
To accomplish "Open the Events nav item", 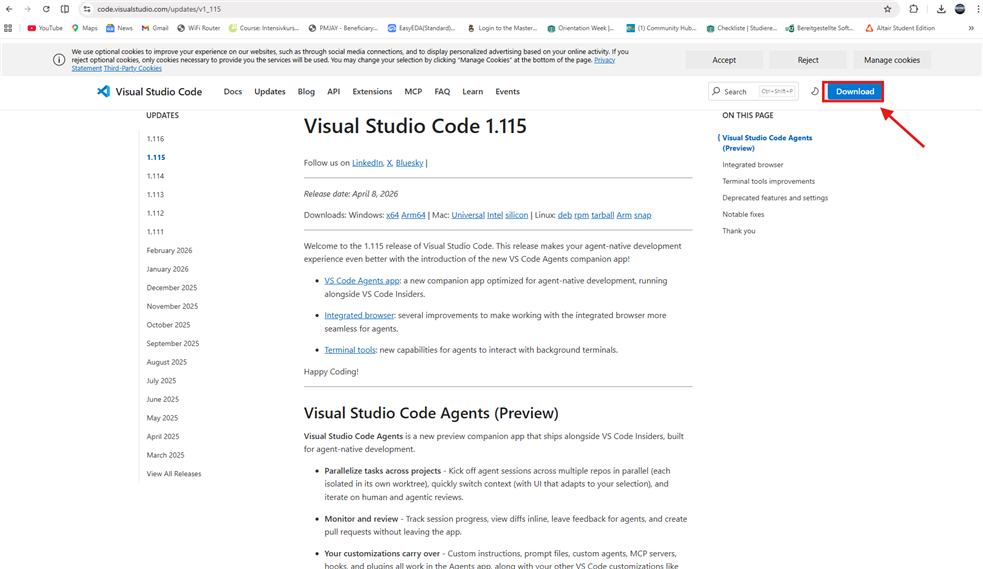I will [507, 91].
